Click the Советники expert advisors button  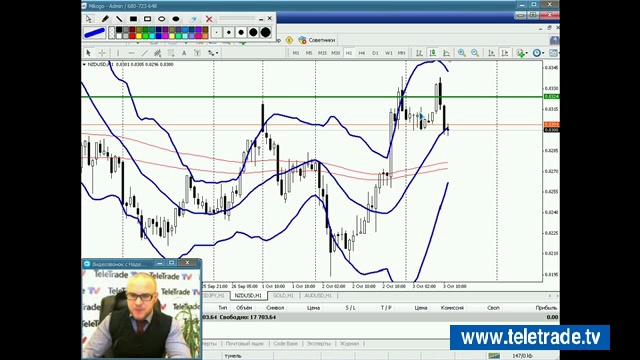tap(317, 40)
